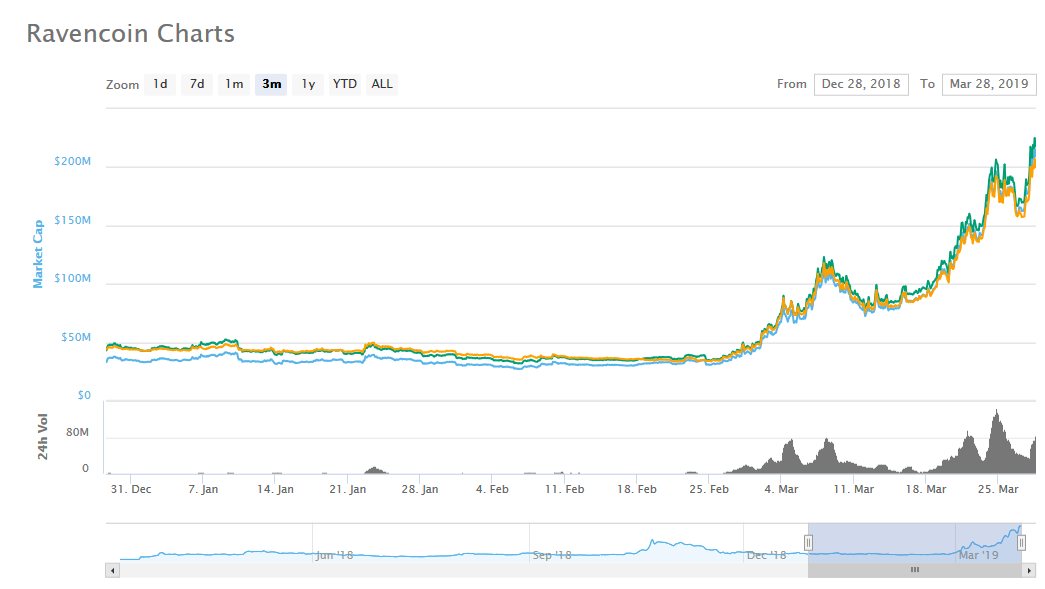Screen dimensions: 1045x589
Task: Click Mar '19 in the navigator
Action: point(978,555)
